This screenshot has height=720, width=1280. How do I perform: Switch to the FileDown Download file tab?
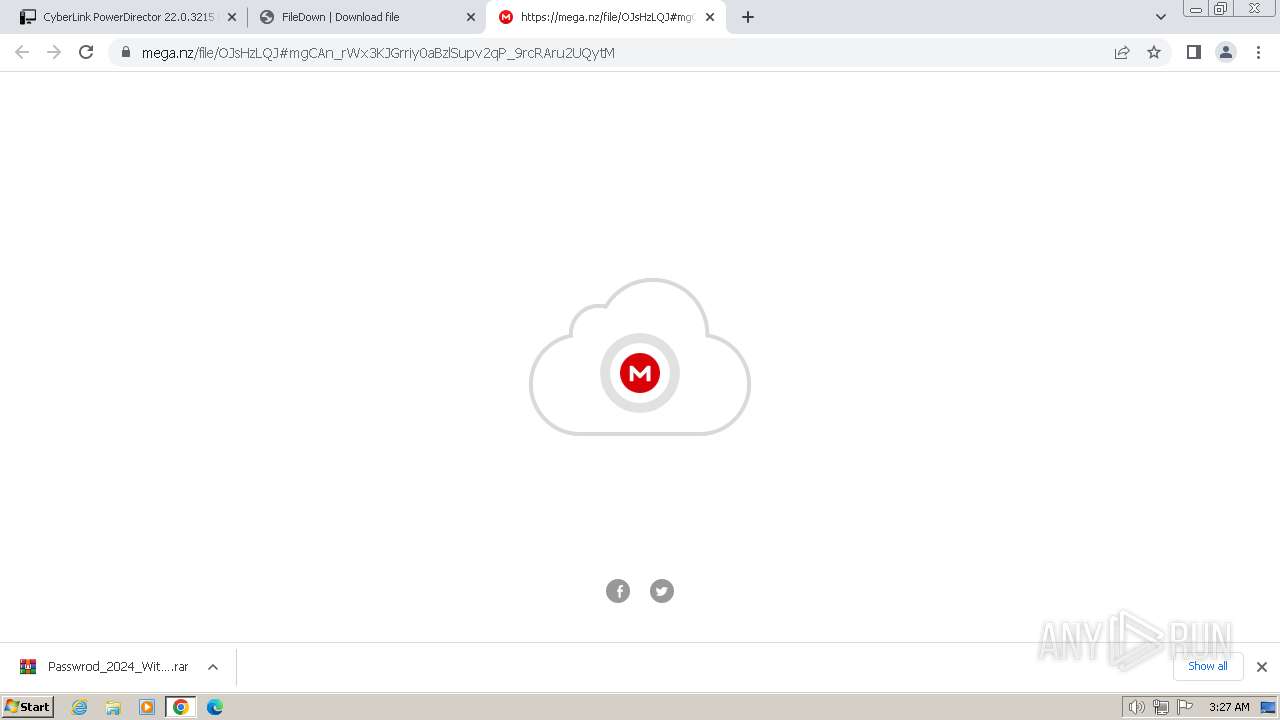(364, 17)
